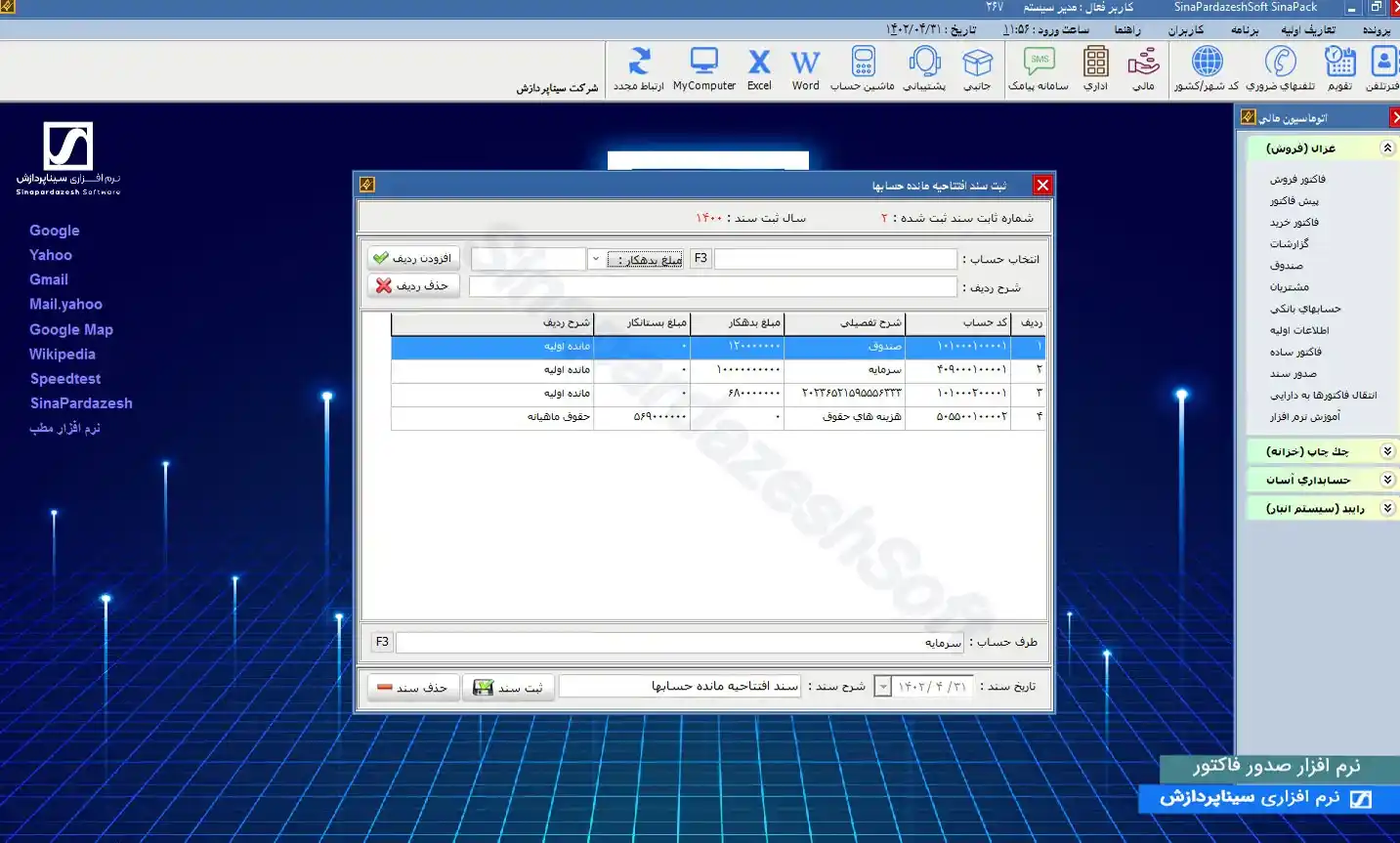Open the پرونده menu

[x=1377, y=30]
